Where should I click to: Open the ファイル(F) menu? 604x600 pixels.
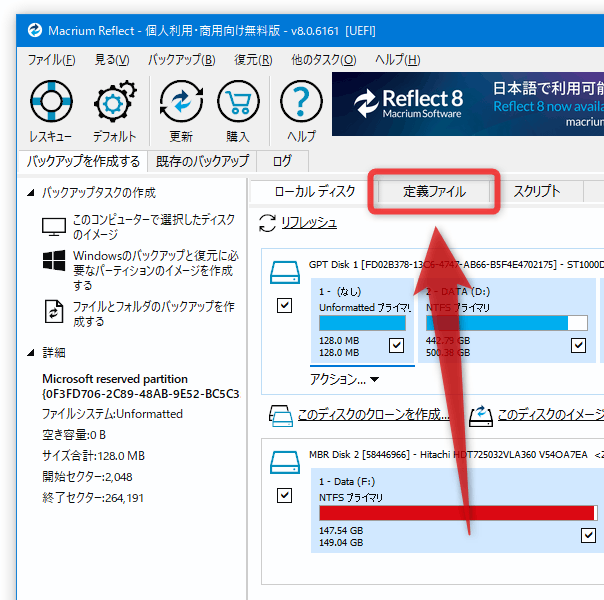coord(51,60)
